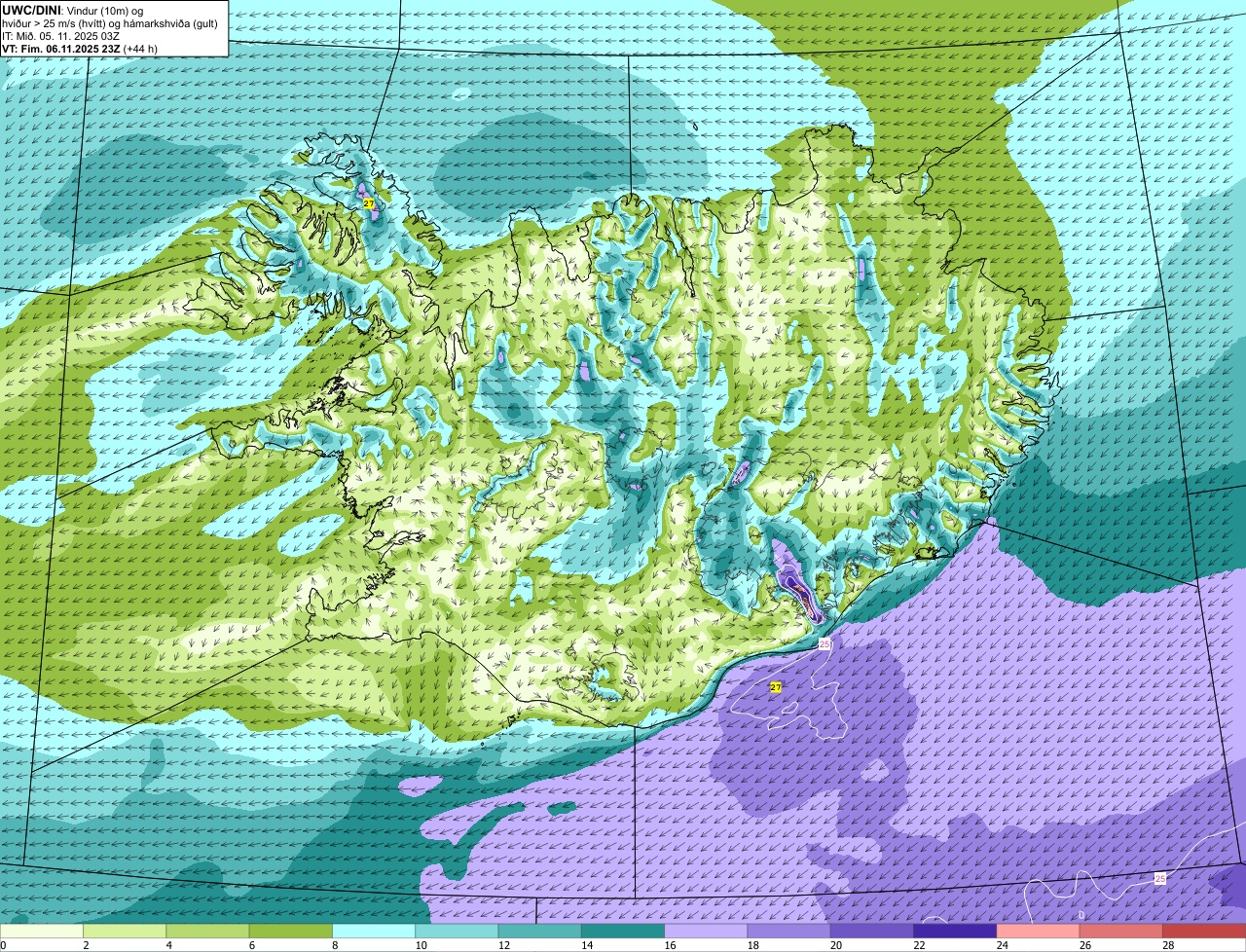Click the legend scale label '8'
The height and width of the screenshot is (952, 1246).
(333, 945)
